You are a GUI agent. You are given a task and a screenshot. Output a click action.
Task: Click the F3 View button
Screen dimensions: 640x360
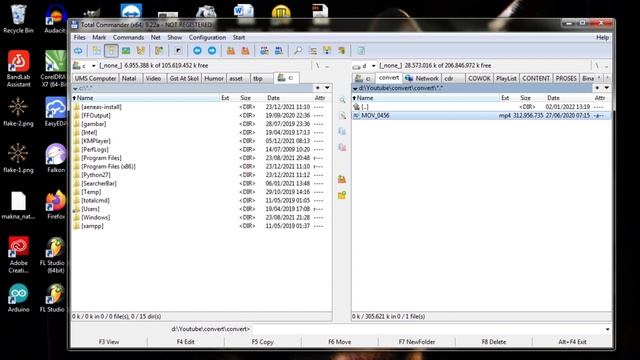pyautogui.click(x=109, y=342)
